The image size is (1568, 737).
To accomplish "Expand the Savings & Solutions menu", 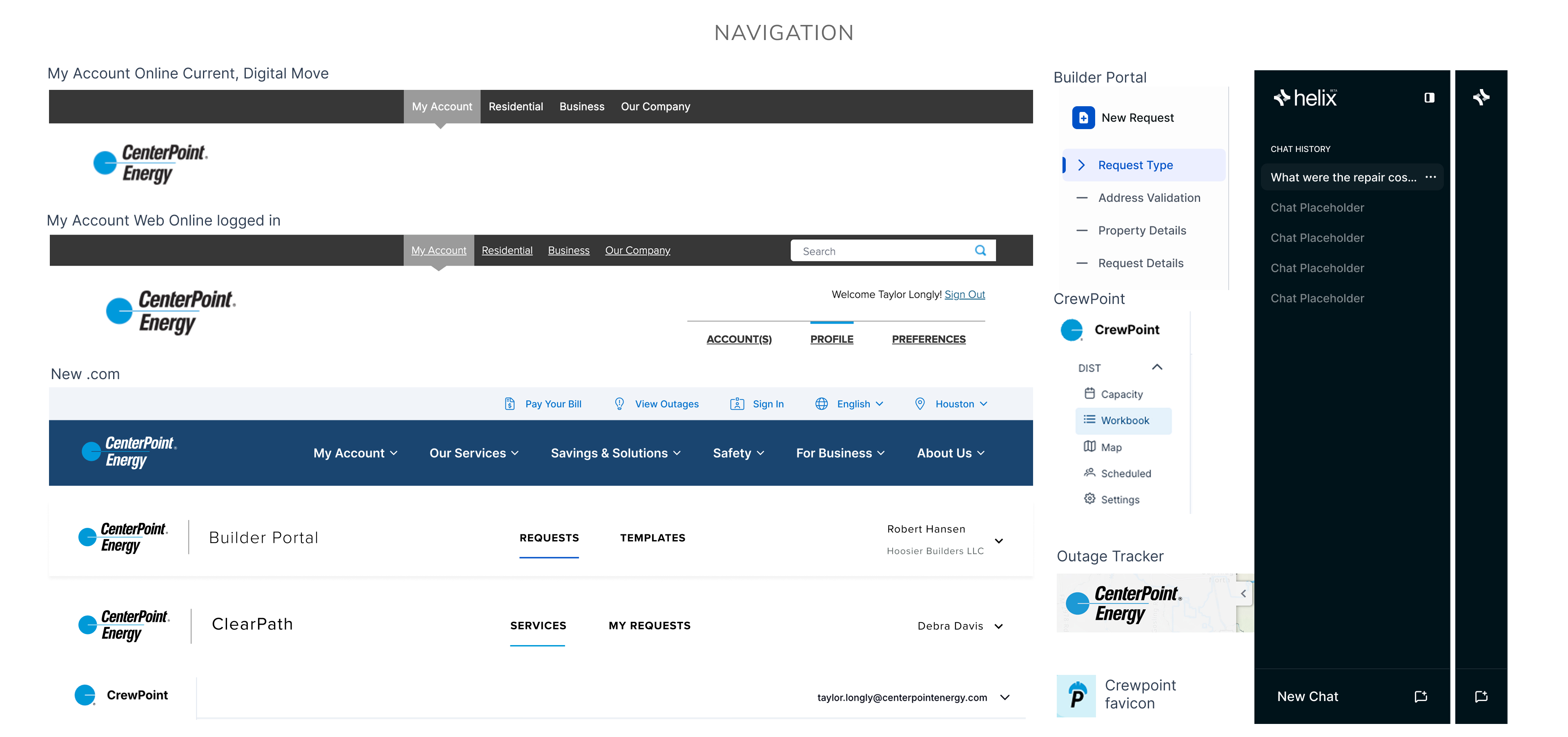I will [x=615, y=453].
